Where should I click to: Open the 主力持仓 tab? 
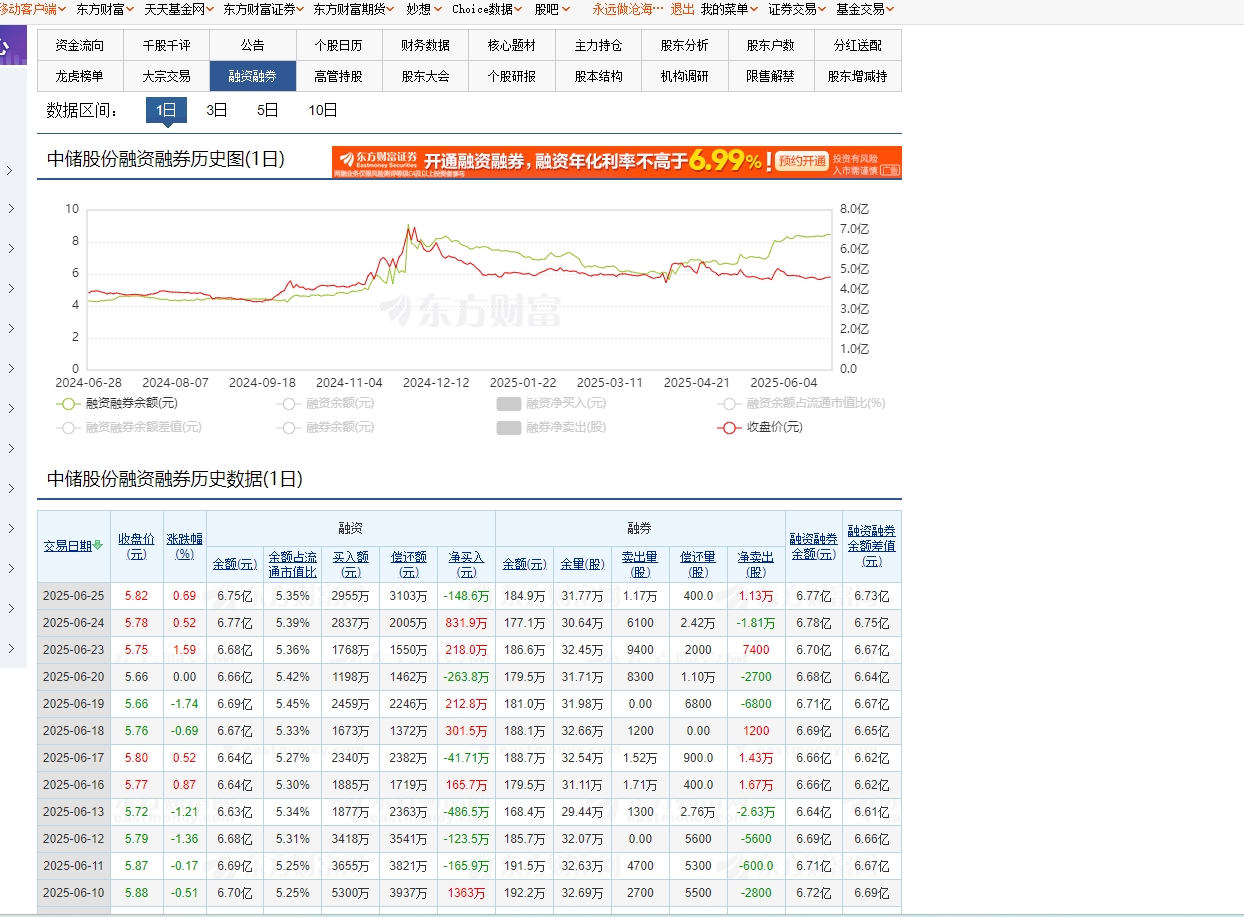(598, 45)
